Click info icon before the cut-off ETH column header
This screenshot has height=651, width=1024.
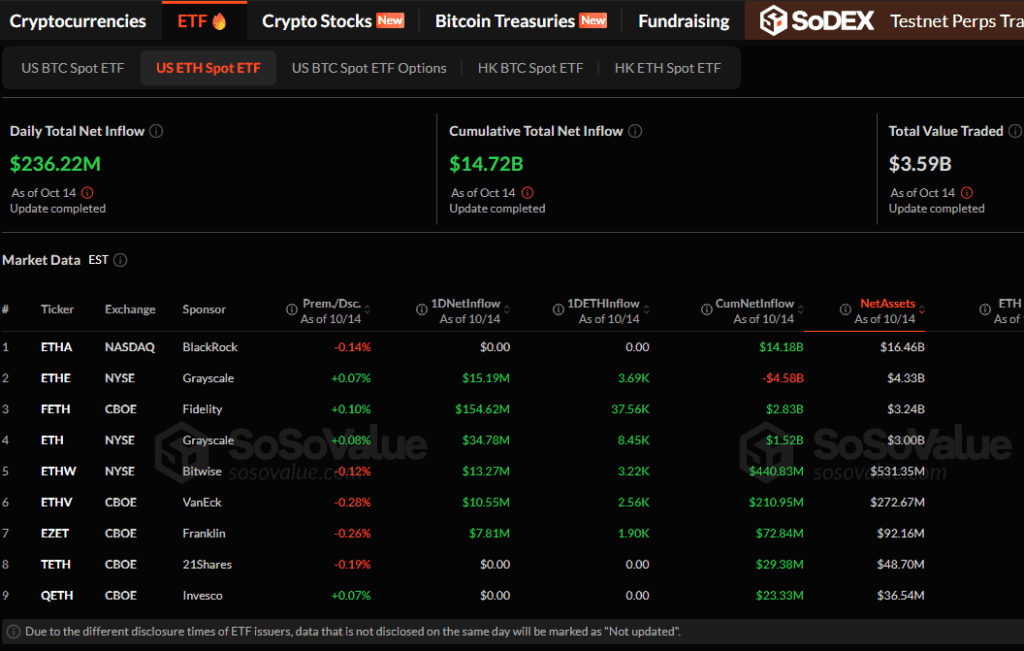pos(984,310)
